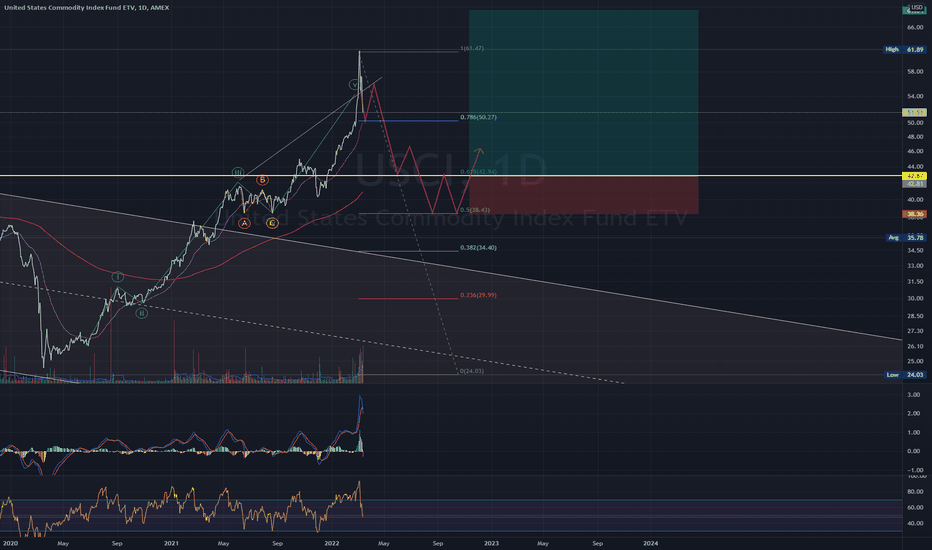Screen dimensions: 932x550
Task: Click the 34.50 price axis value
Action: [x=915, y=250]
